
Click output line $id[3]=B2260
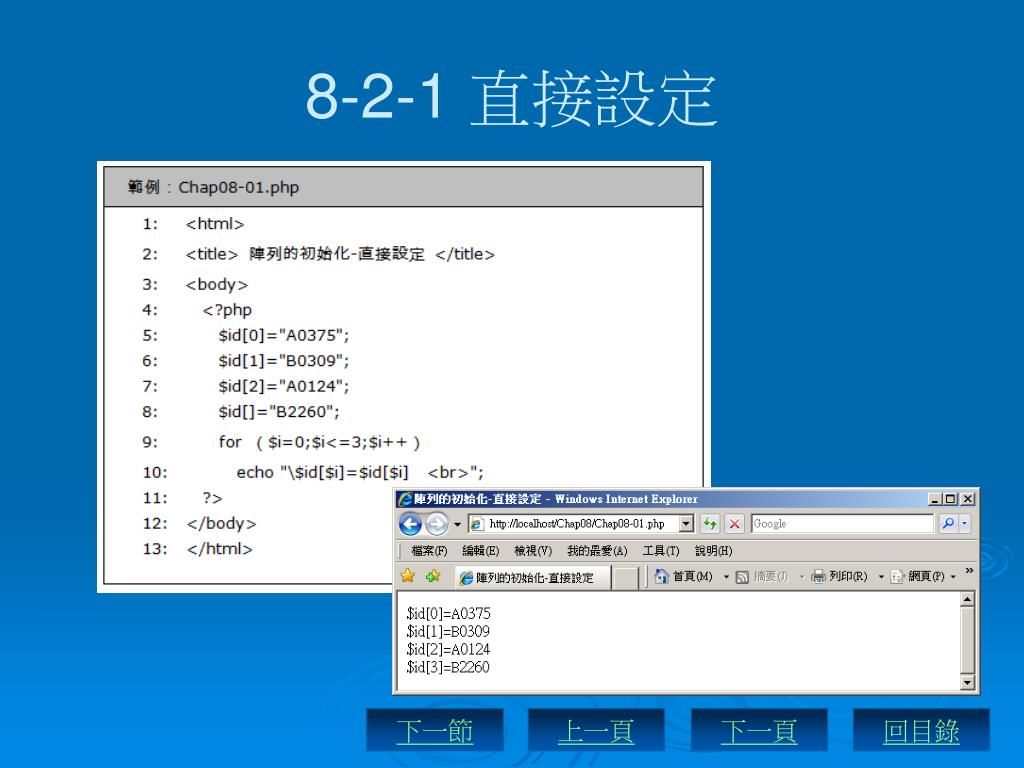point(448,667)
